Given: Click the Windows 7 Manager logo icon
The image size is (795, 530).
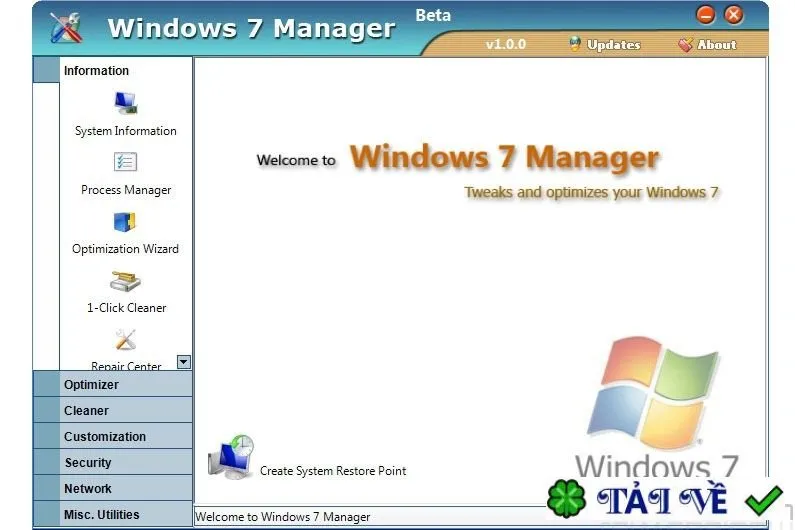Looking at the screenshot, I should coord(66,27).
